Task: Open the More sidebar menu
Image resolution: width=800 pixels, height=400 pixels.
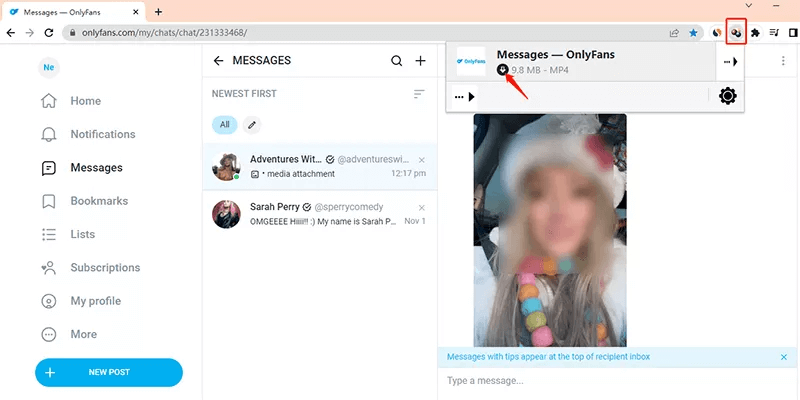Action: 69,334
